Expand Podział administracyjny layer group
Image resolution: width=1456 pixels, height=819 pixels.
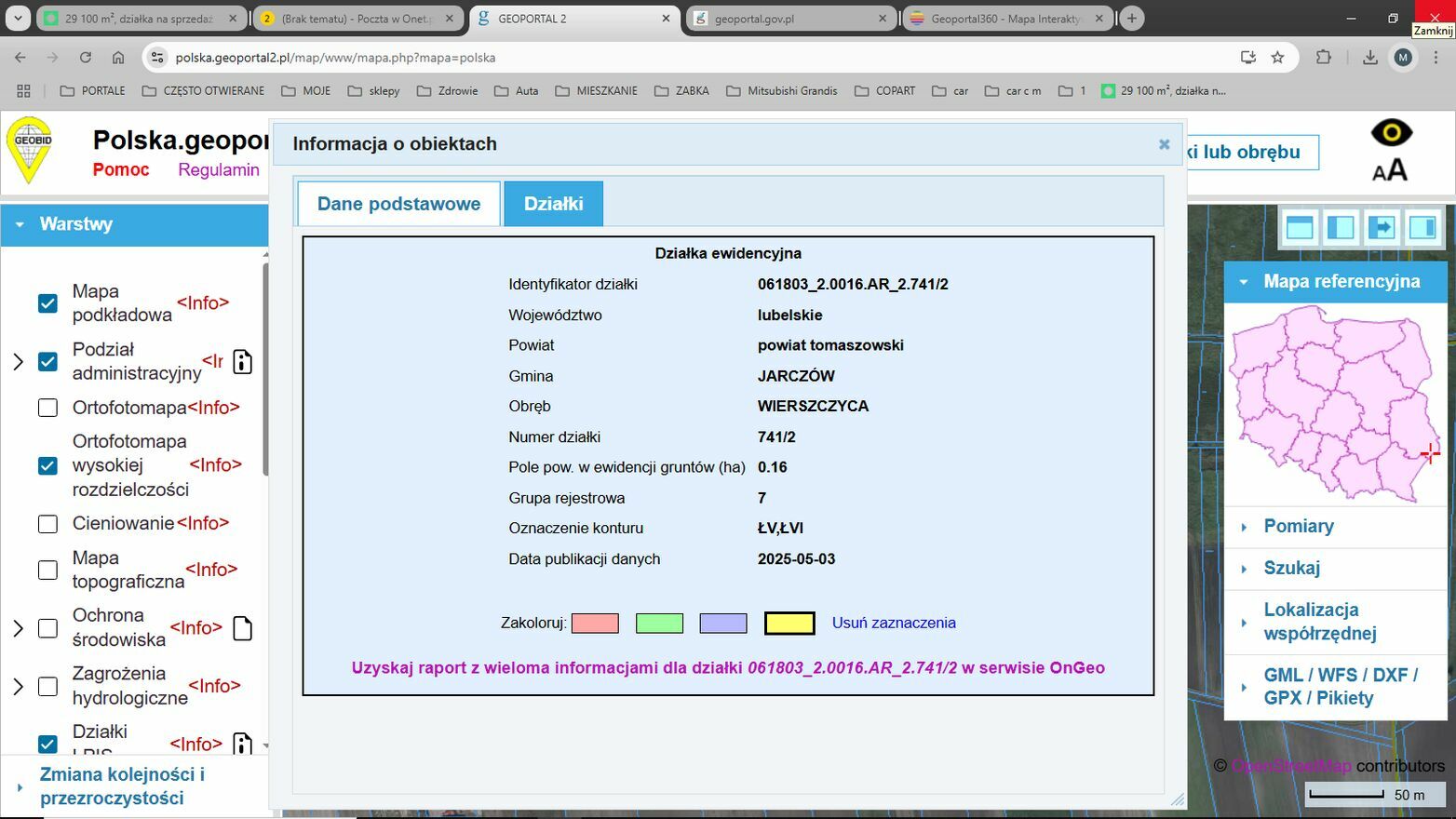coord(18,361)
